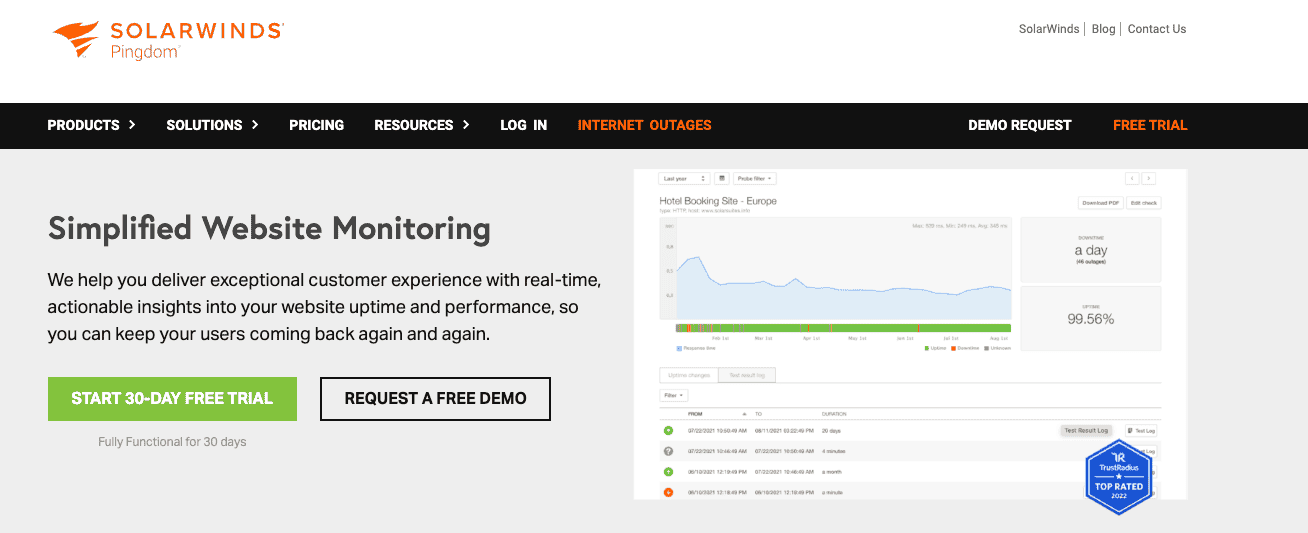The height and width of the screenshot is (533, 1308).
Task: Open the Contact Us link
Action: [1157, 29]
